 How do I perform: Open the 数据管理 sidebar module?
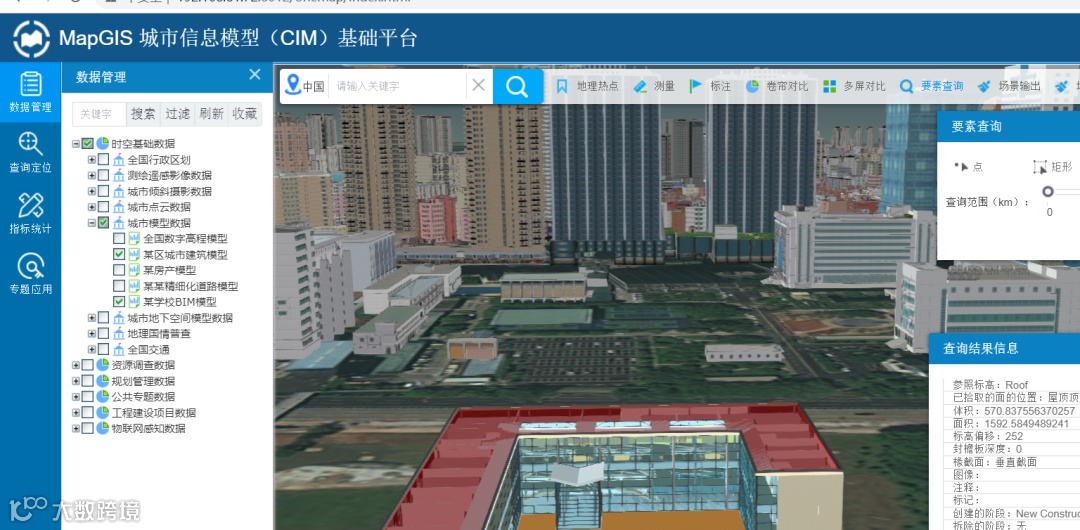point(30,92)
